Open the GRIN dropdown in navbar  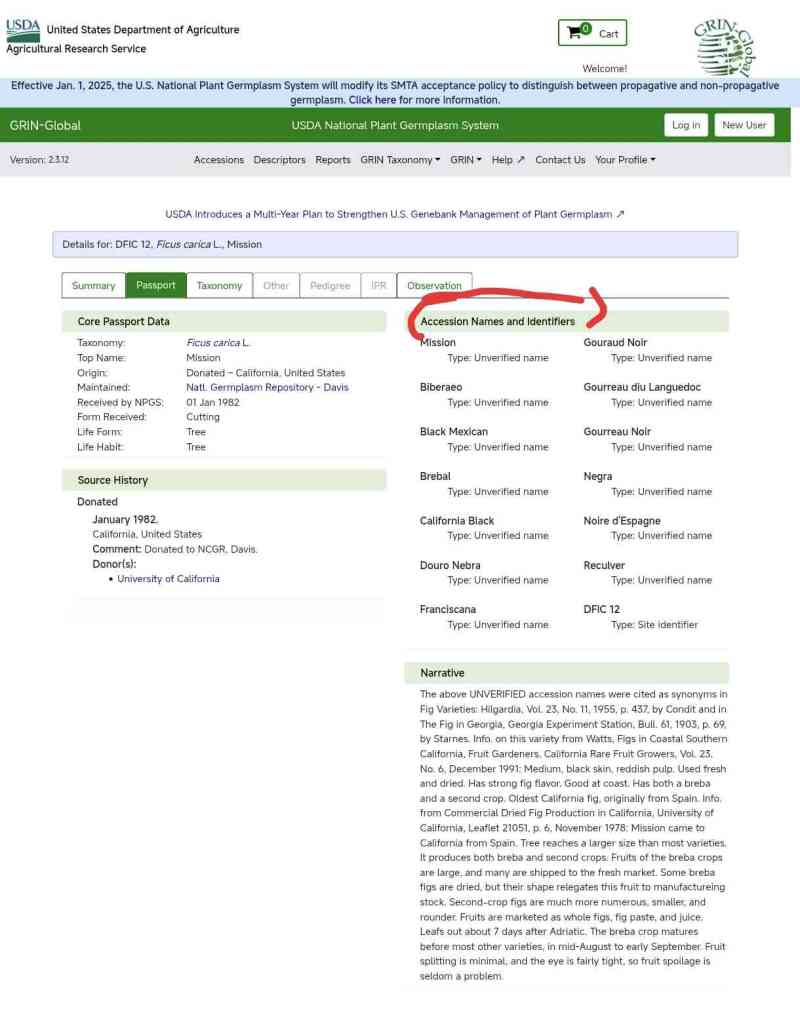point(465,160)
